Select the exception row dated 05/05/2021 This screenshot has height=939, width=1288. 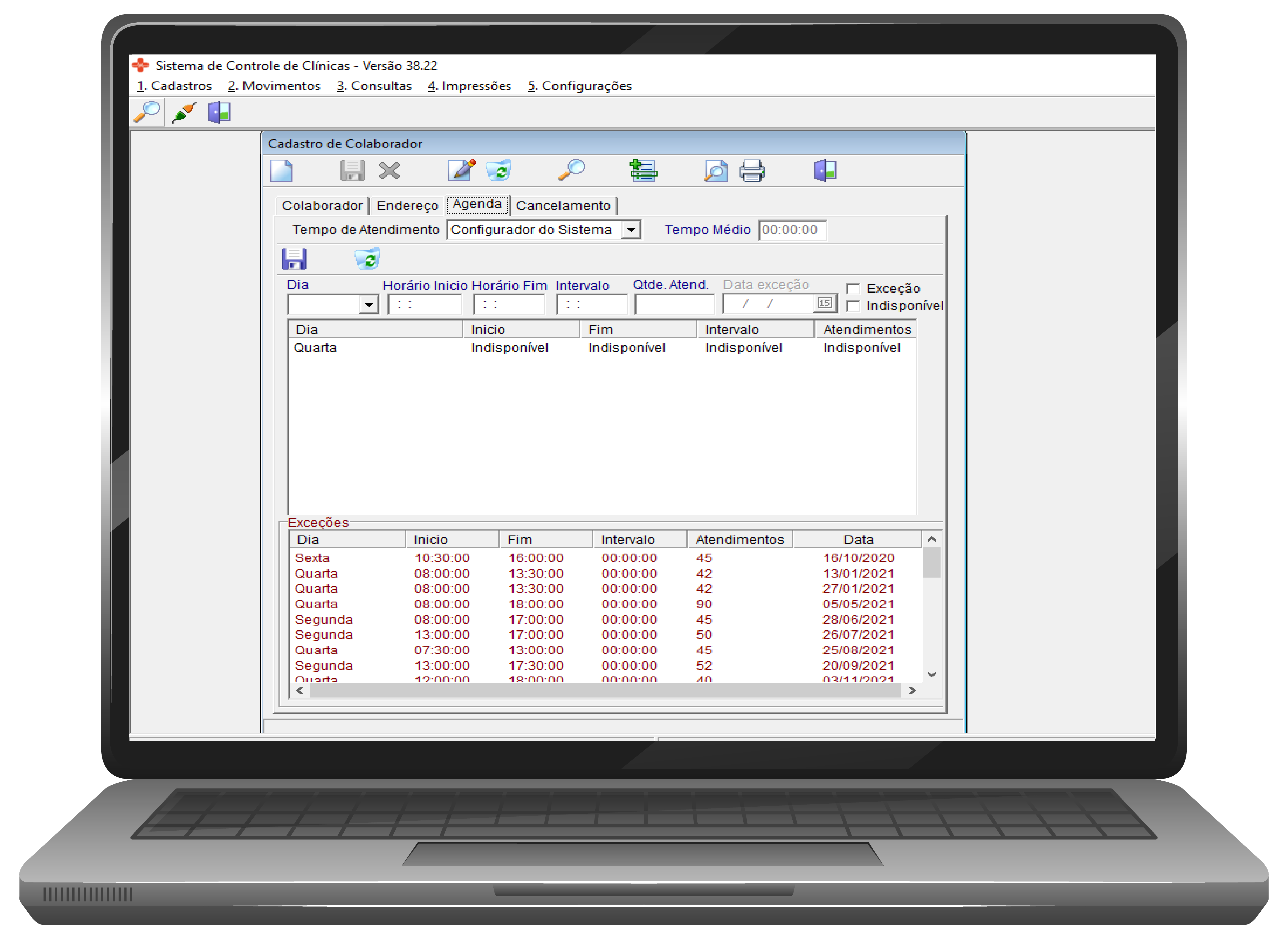[x=606, y=605]
